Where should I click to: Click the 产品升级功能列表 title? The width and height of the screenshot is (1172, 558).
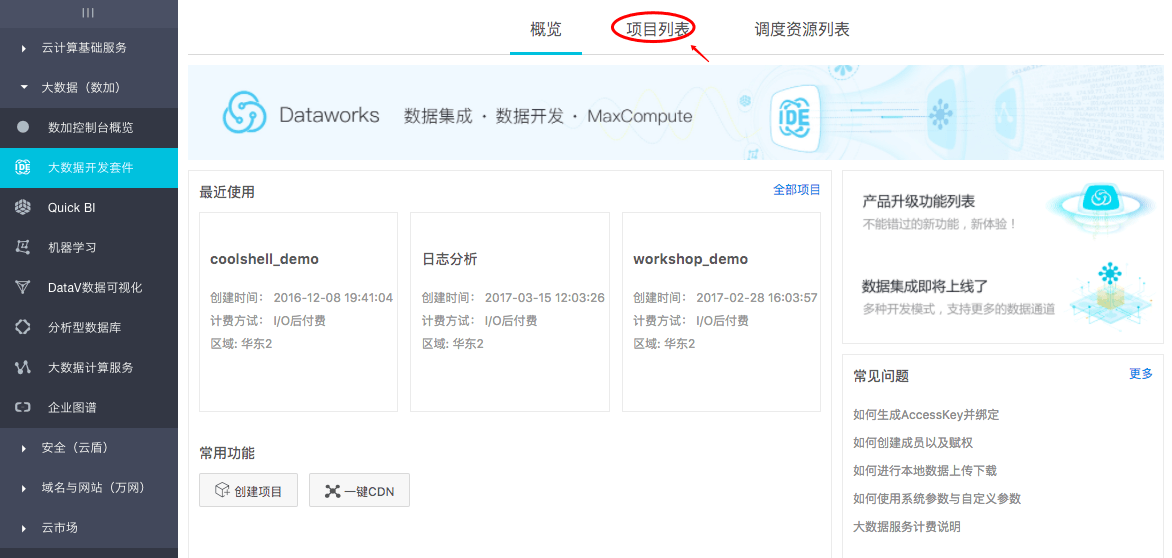pyautogui.click(x=919, y=202)
